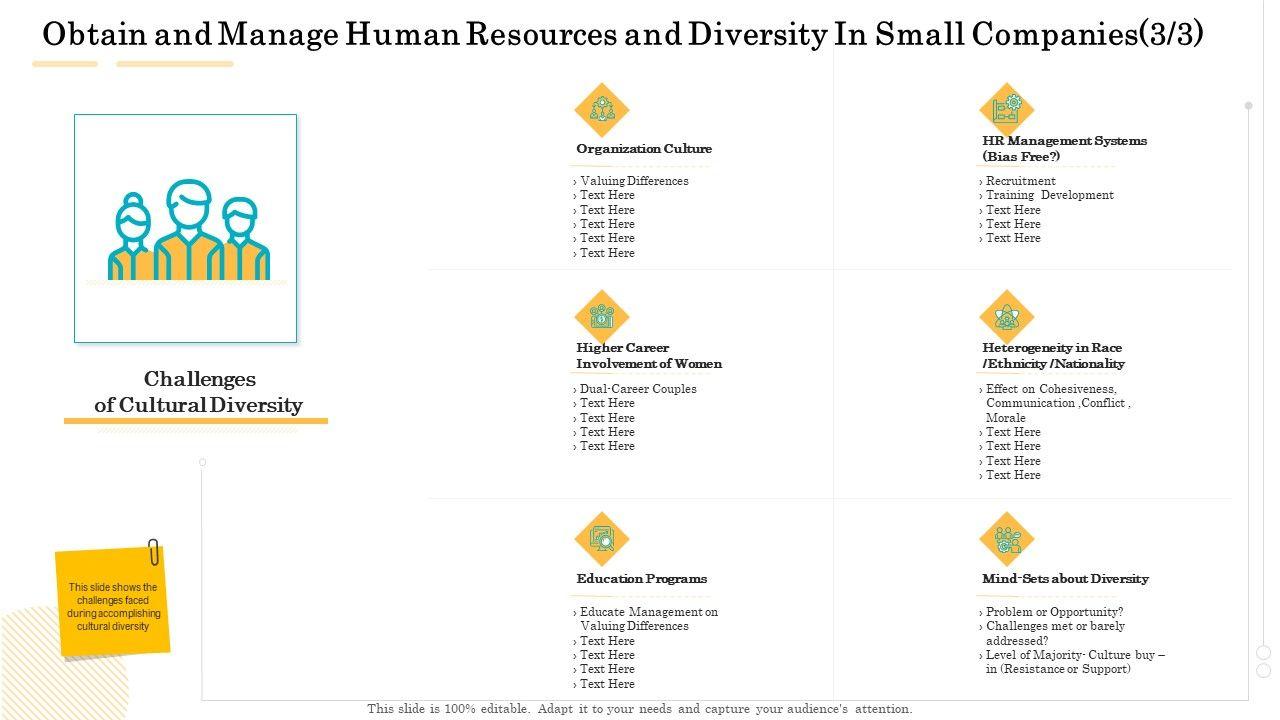Image resolution: width=1280 pixels, height=720 pixels.
Task: Click the Training Development bullet
Action: click(1049, 195)
